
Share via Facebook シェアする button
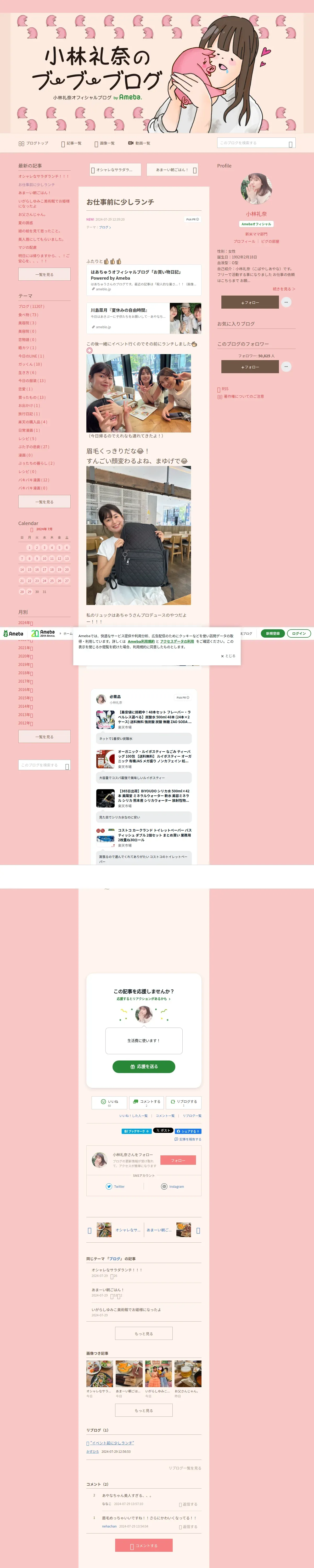click(188, 1131)
